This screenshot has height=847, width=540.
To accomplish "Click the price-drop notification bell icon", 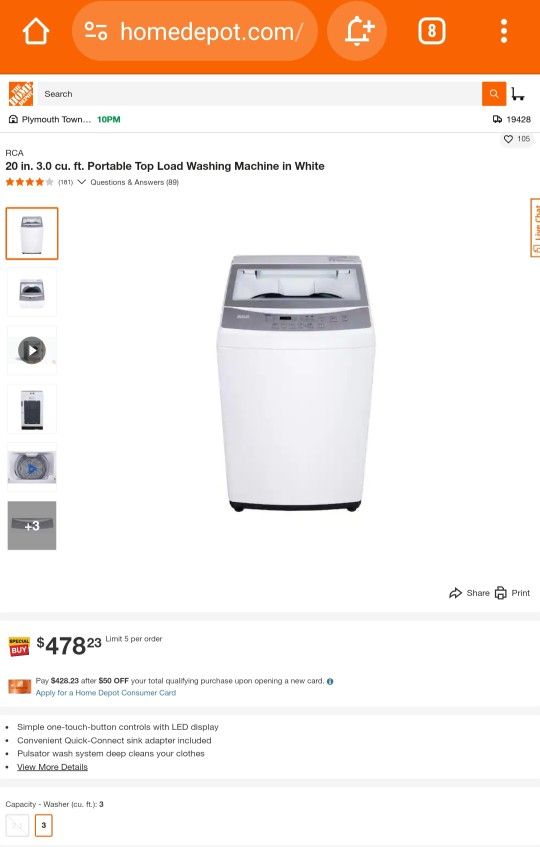I will click(359, 31).
